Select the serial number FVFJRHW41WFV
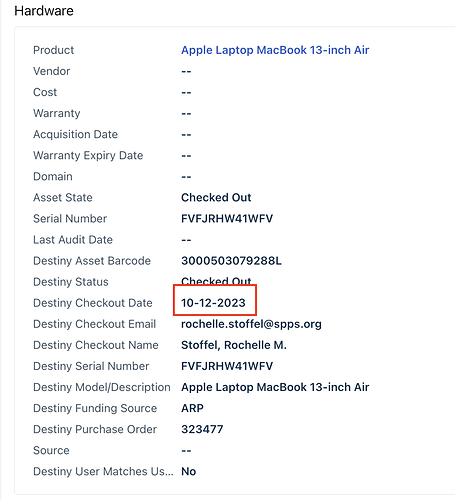Viewport: 455px width, 500px height. click(x=227, y=219)
